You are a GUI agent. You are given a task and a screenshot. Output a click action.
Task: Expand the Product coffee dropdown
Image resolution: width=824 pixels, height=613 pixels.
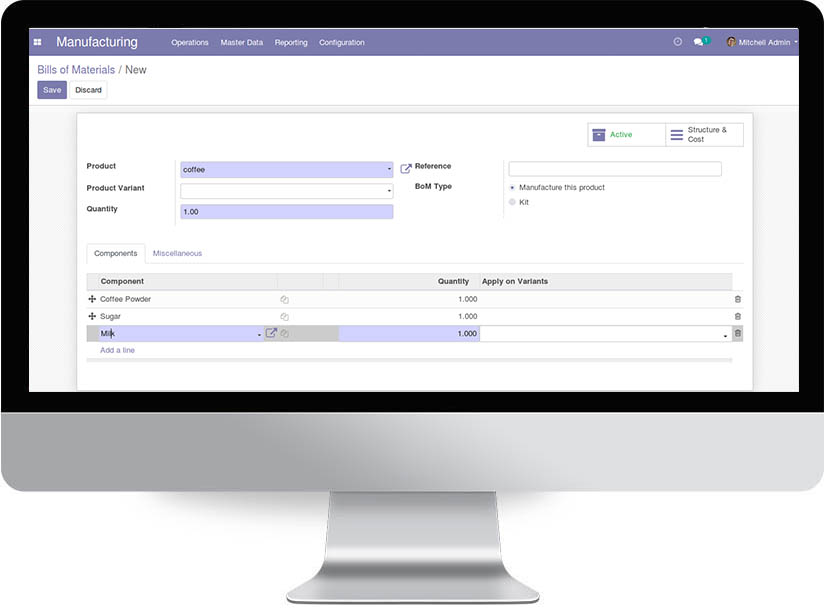389,169
